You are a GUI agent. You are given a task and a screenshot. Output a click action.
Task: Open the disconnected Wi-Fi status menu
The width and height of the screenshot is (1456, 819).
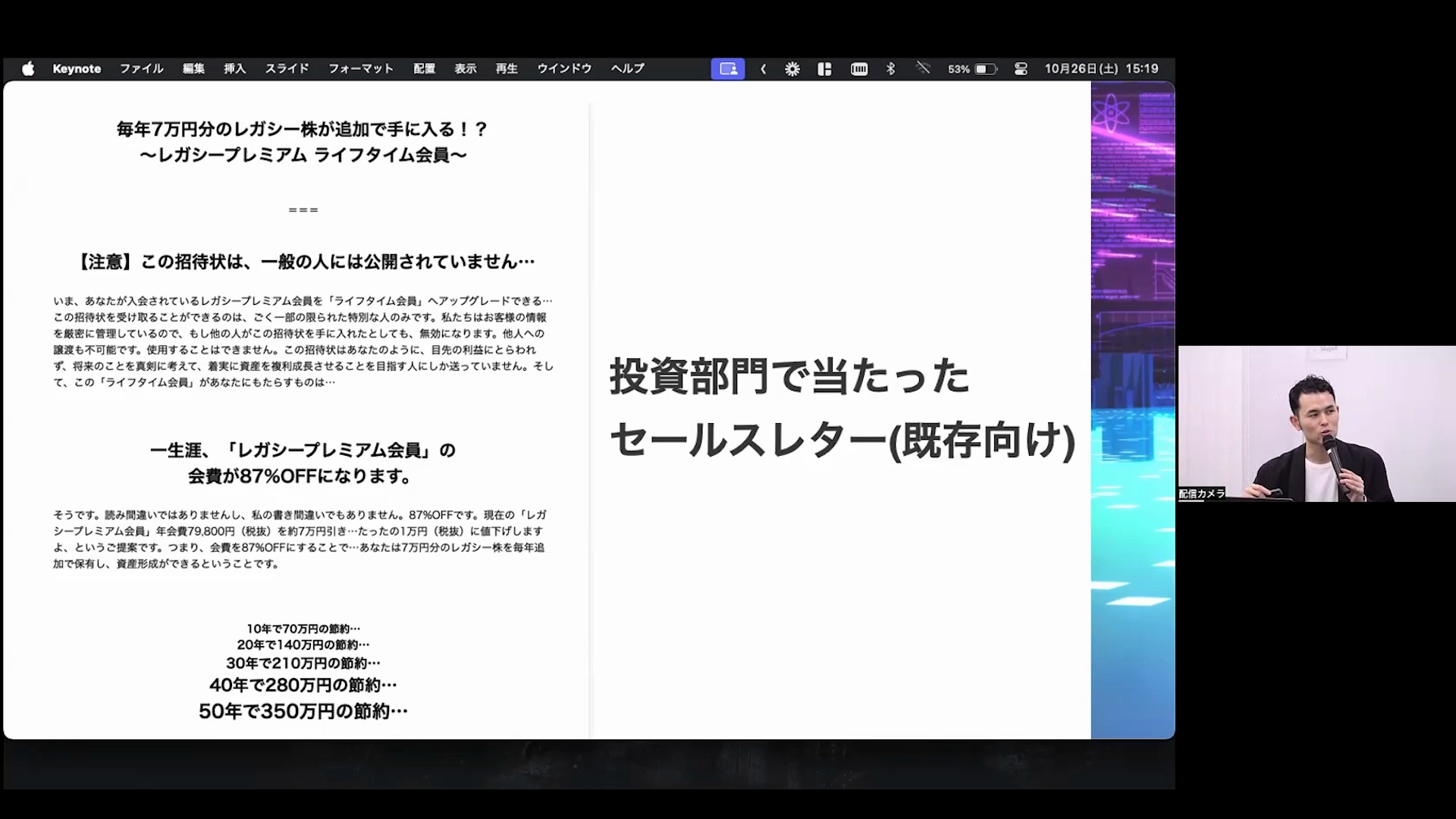923,68
